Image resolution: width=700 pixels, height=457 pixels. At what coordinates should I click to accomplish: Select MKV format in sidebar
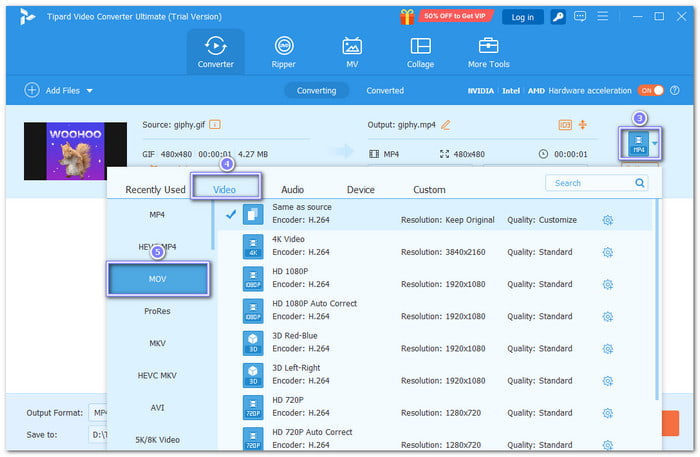(x=157, y=343)
